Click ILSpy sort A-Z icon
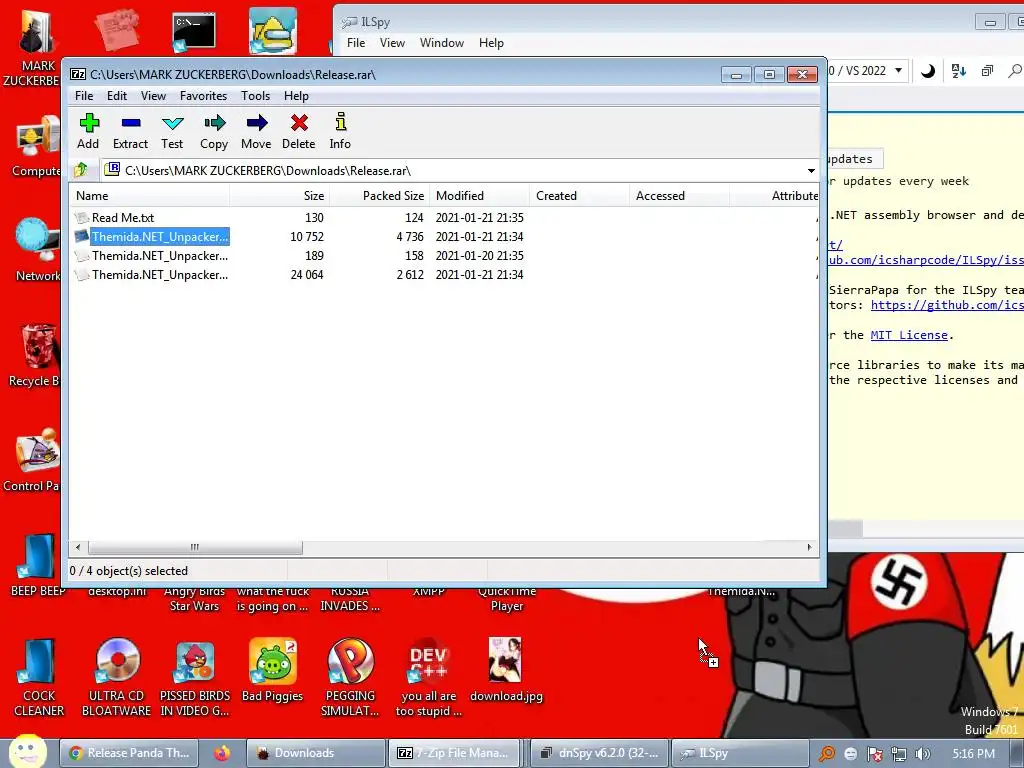The image size is (1024, 768). (x=959, y=71)
